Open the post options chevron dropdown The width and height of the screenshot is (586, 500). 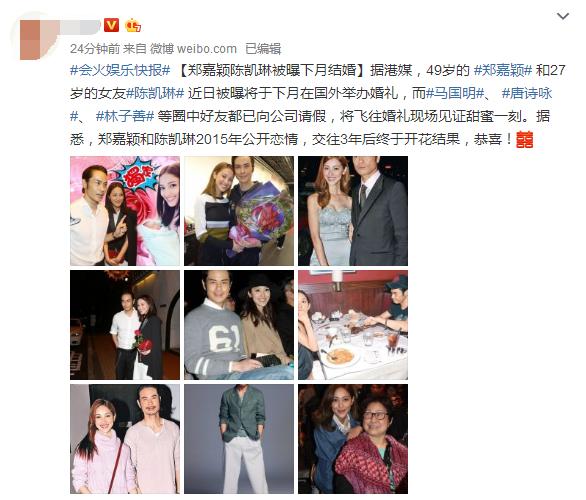562,16
